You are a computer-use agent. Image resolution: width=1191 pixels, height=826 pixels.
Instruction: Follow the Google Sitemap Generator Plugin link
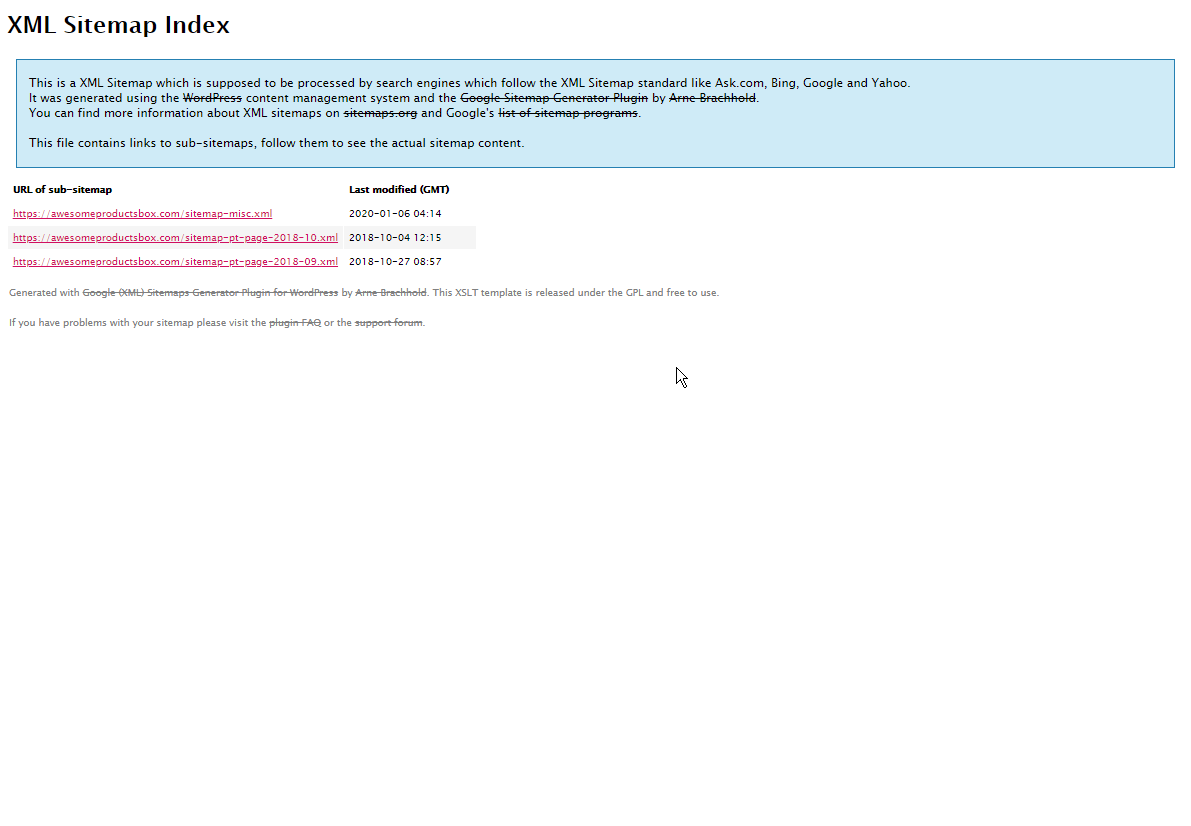554,98
